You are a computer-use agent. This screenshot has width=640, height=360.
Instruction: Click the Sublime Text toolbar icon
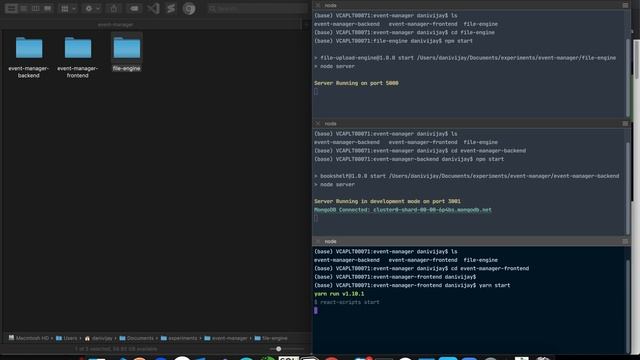tap(171, 8)
